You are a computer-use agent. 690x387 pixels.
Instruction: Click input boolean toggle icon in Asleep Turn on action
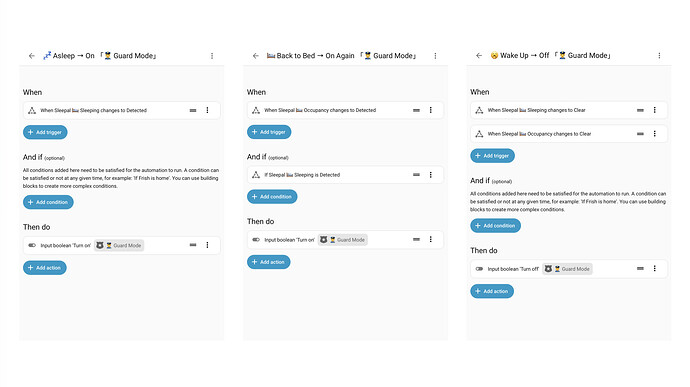pyautogui.click(x=32, y=245)
